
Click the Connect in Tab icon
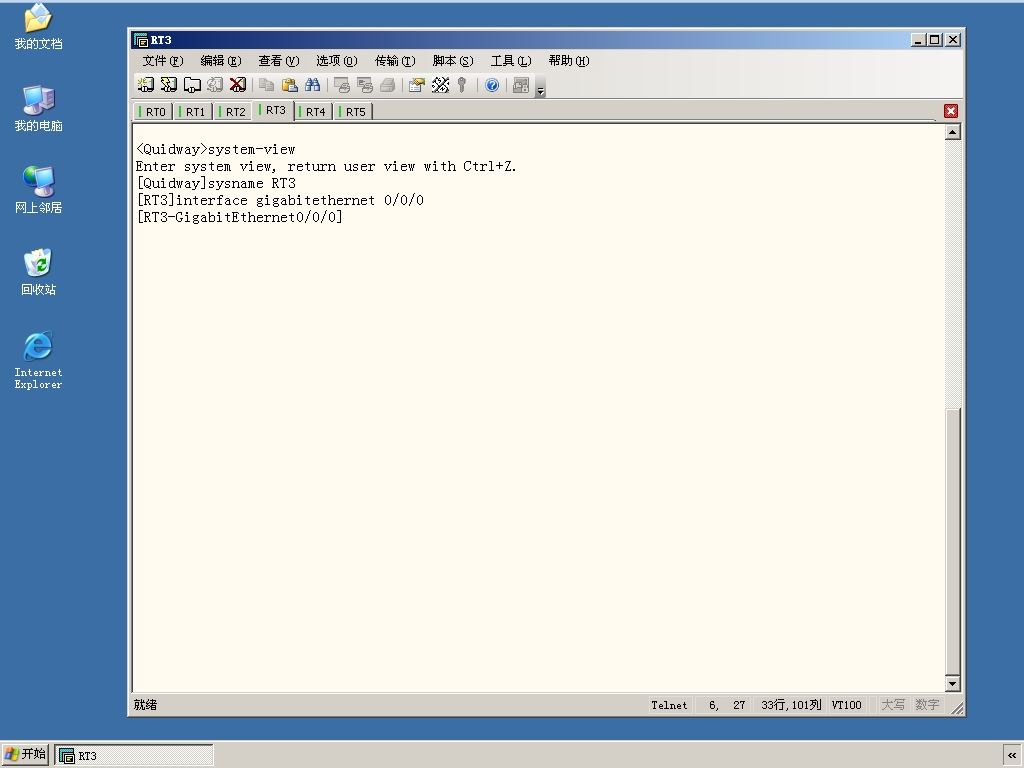click(x=192, y=85)
